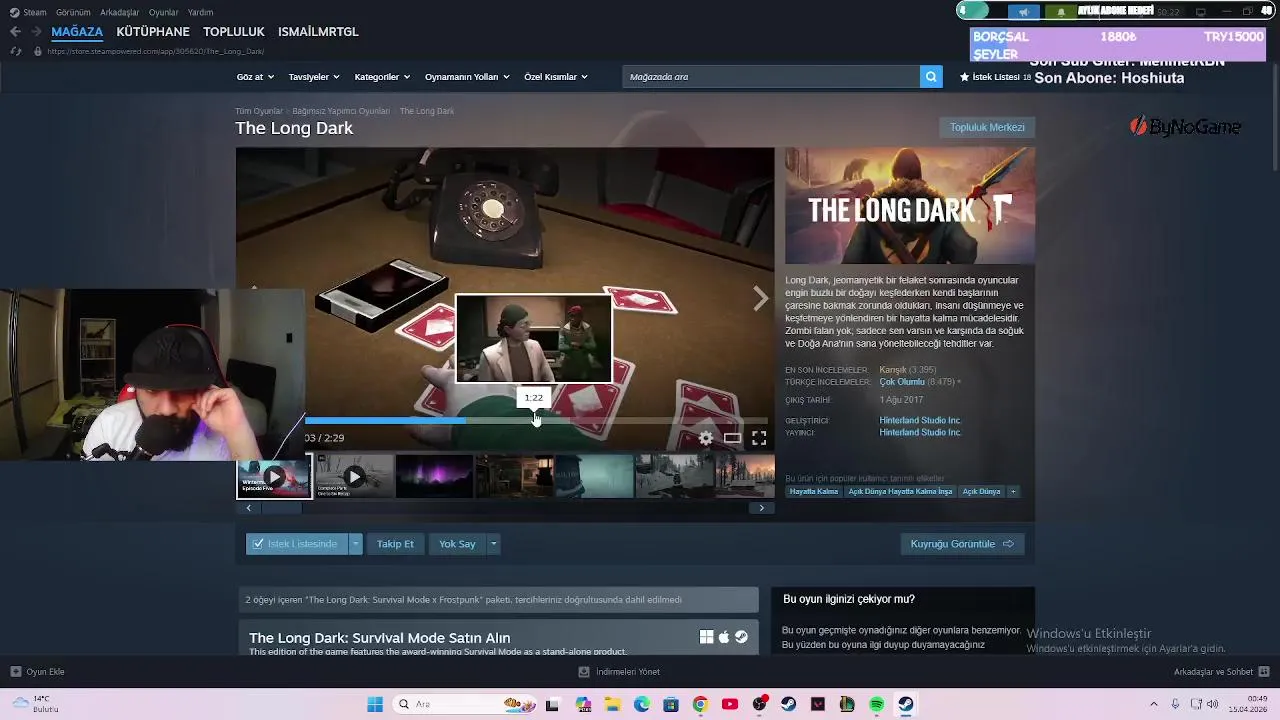Show next media with the right chevron
1280x720 pixels.
(760, 298)
